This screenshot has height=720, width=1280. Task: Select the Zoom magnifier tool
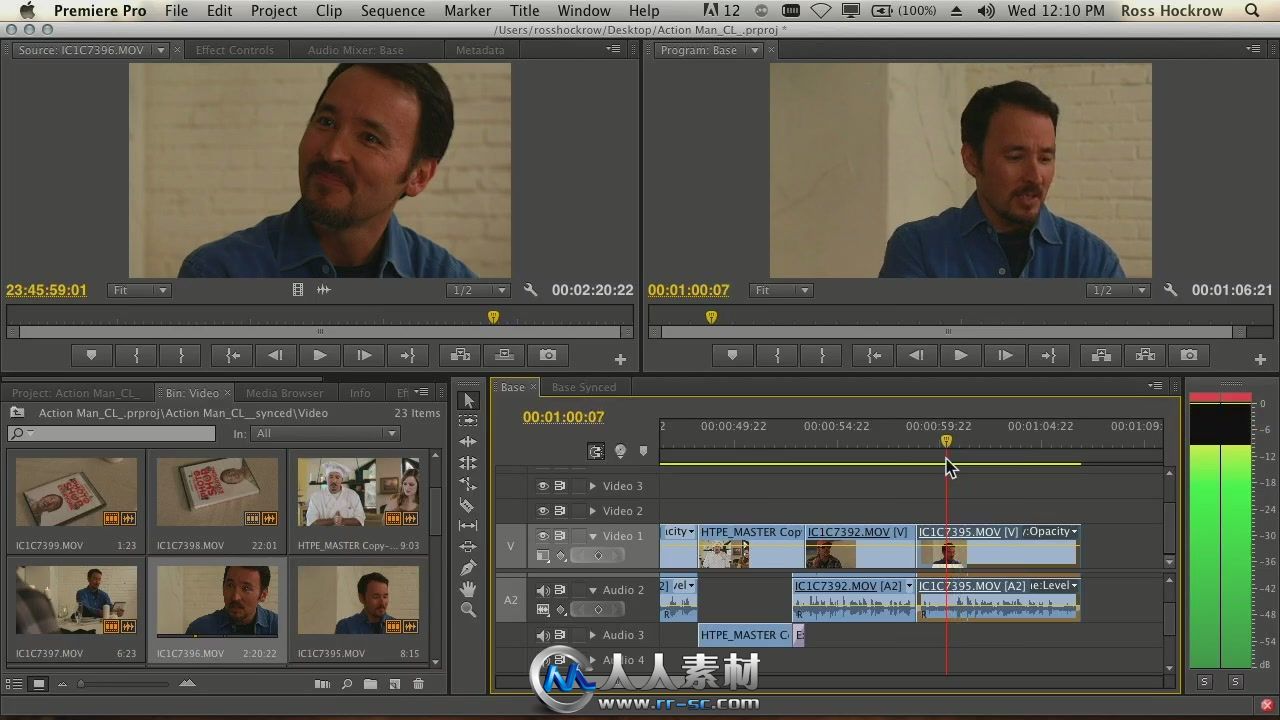pyautogui.click(x=468, y=610)
